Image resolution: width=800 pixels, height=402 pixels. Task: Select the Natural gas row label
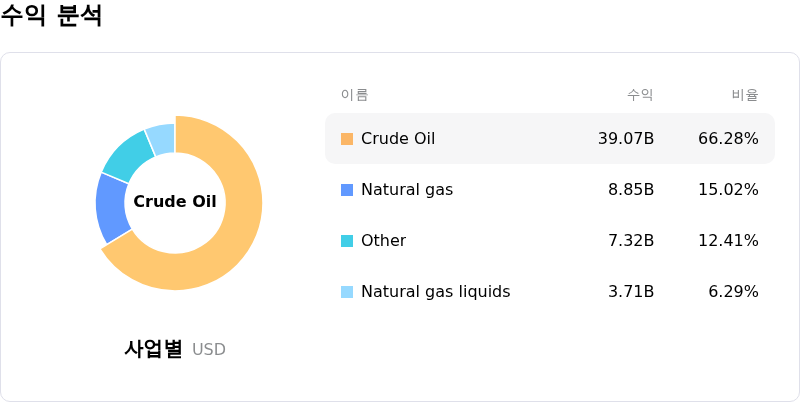407,190
